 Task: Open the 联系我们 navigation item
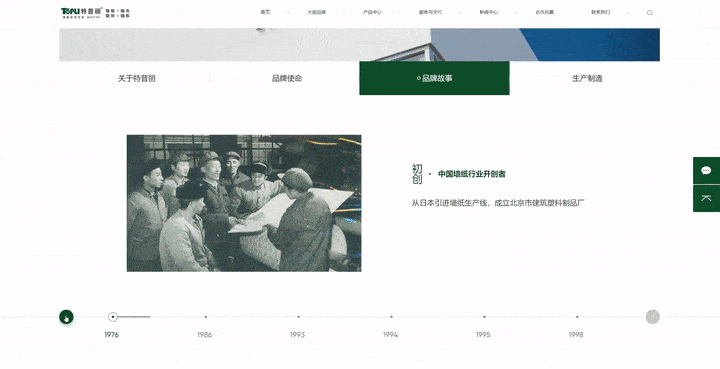coord(601,12)
